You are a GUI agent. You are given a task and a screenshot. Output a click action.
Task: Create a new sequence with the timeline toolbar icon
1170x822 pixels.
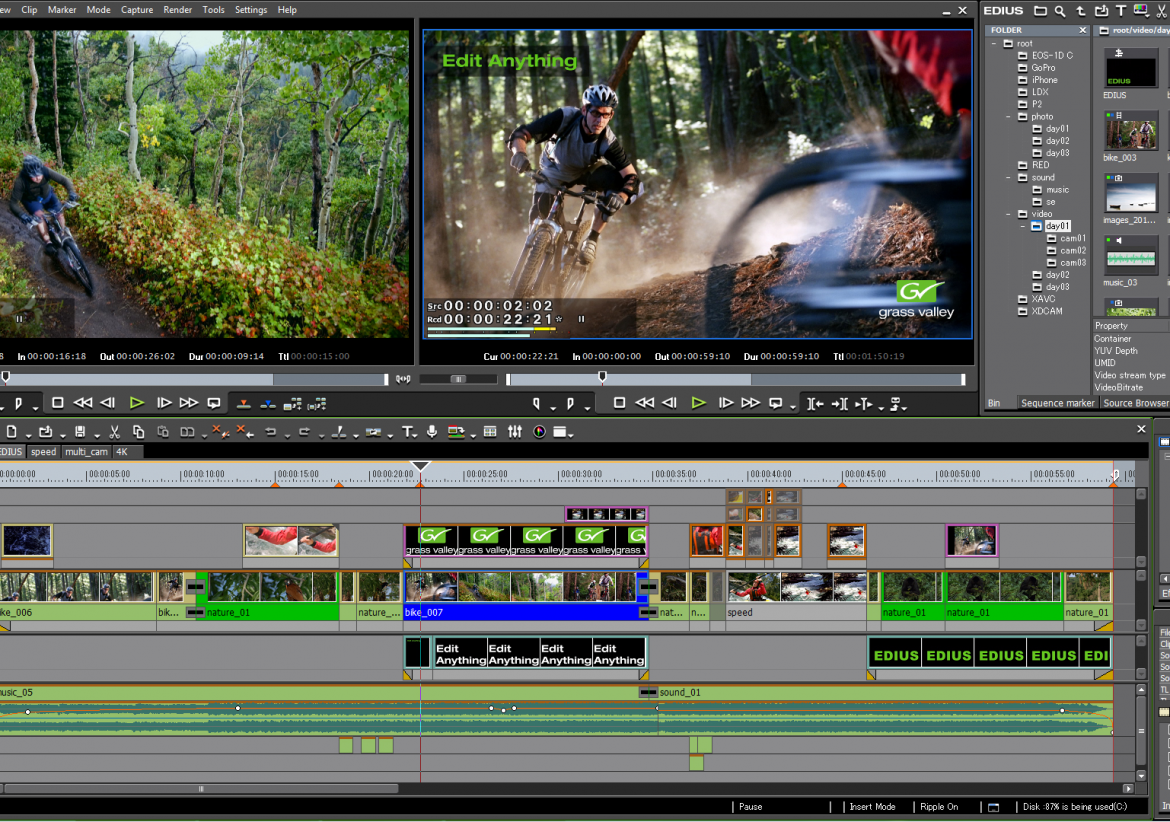point(11,432)
